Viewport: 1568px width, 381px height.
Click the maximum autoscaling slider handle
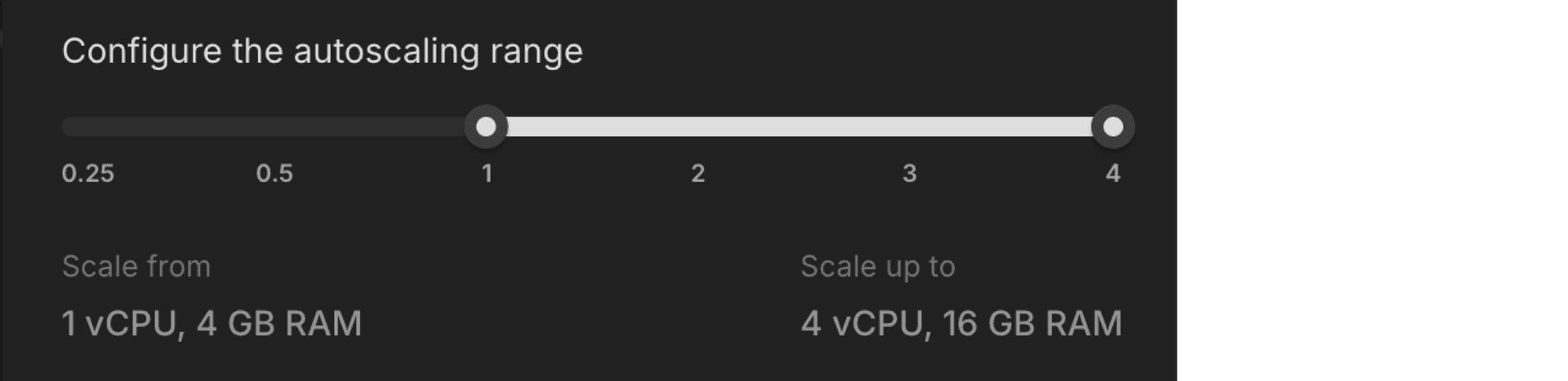[x=1113, y=127]
